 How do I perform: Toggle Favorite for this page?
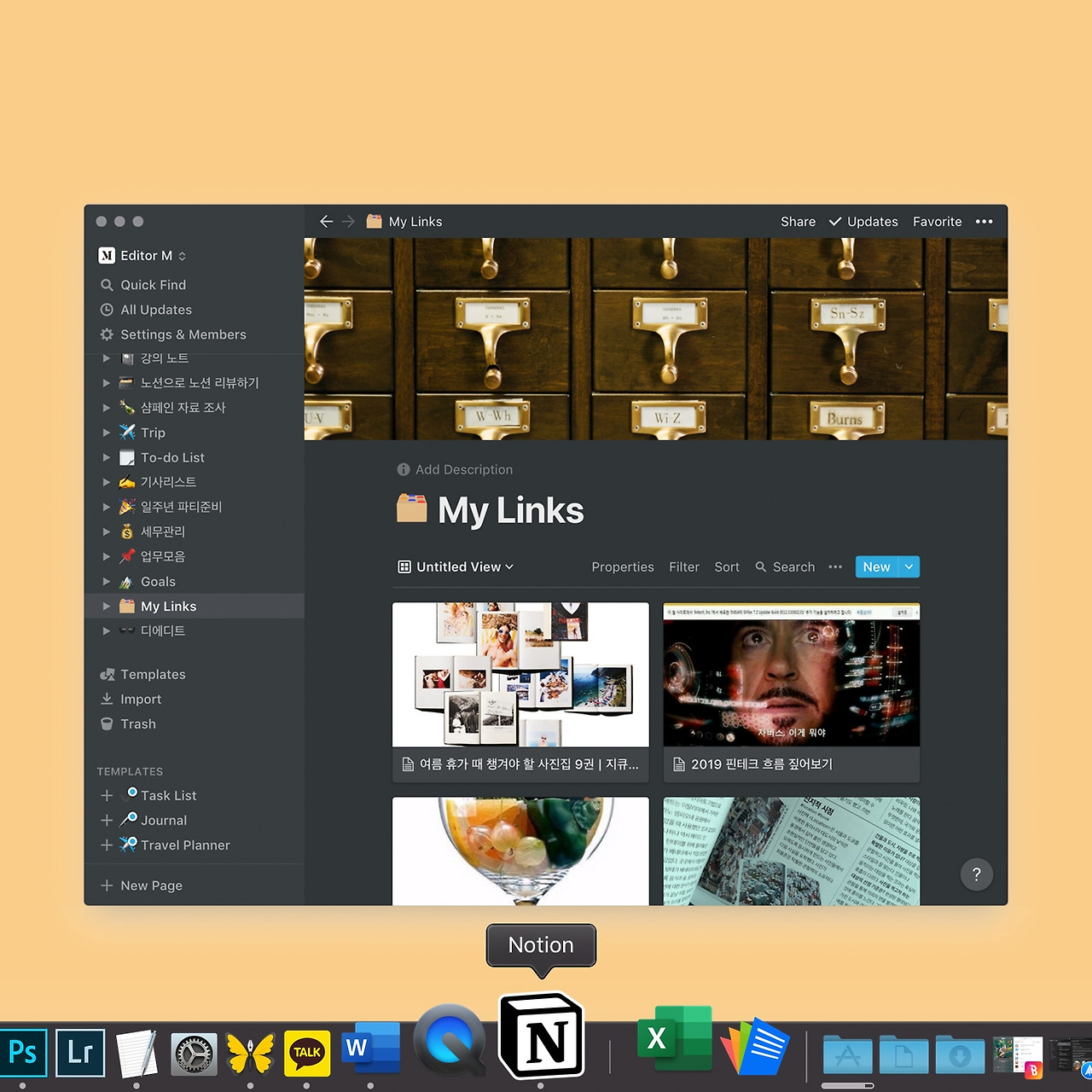[938, 221]
